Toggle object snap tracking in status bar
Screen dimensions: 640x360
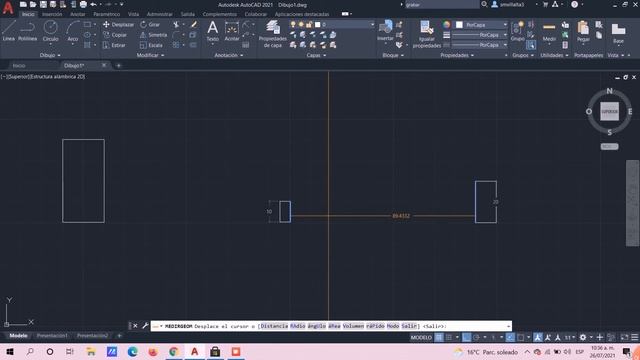[510, 337]
